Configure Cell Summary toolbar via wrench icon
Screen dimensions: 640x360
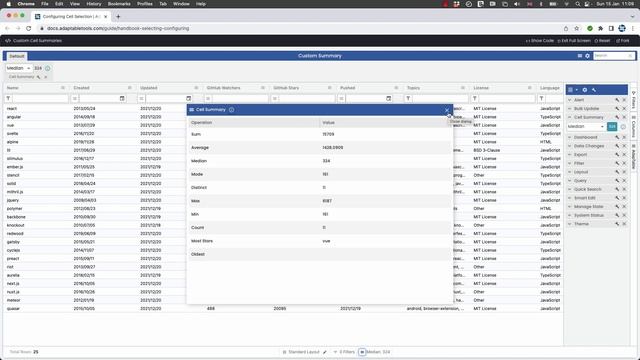tap(39, 77)
